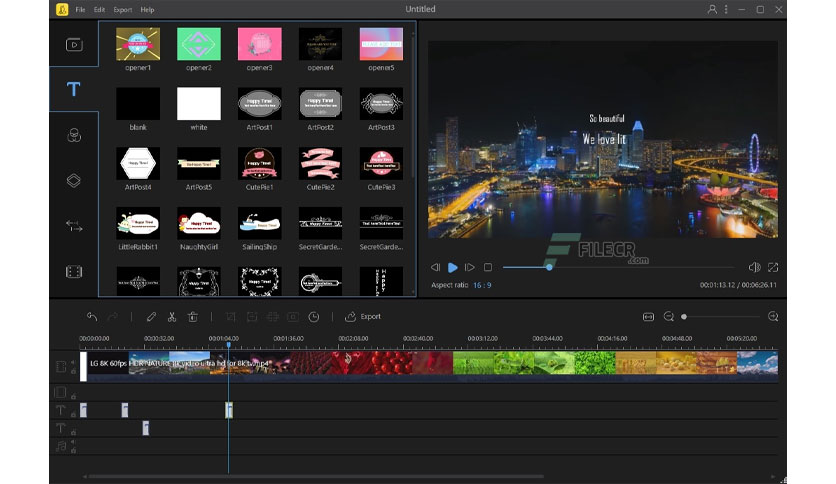Choose the white template
The image size is (836, 484).
pos(199,104)
